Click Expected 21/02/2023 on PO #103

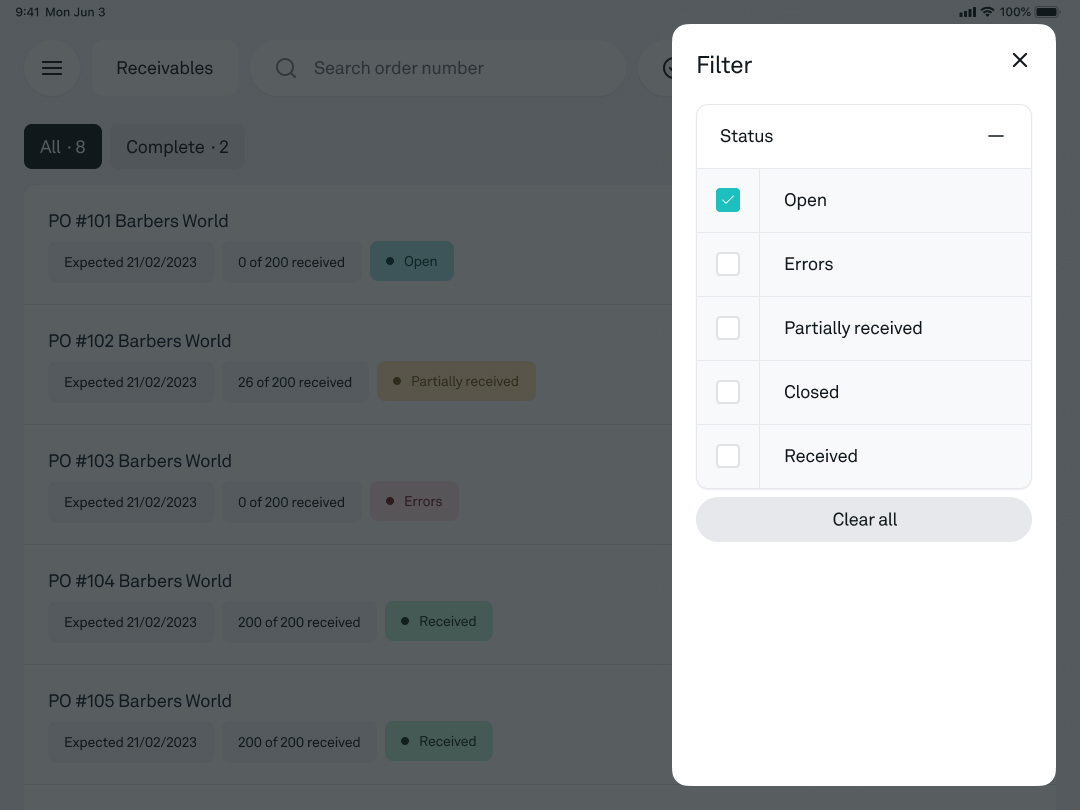131,501
